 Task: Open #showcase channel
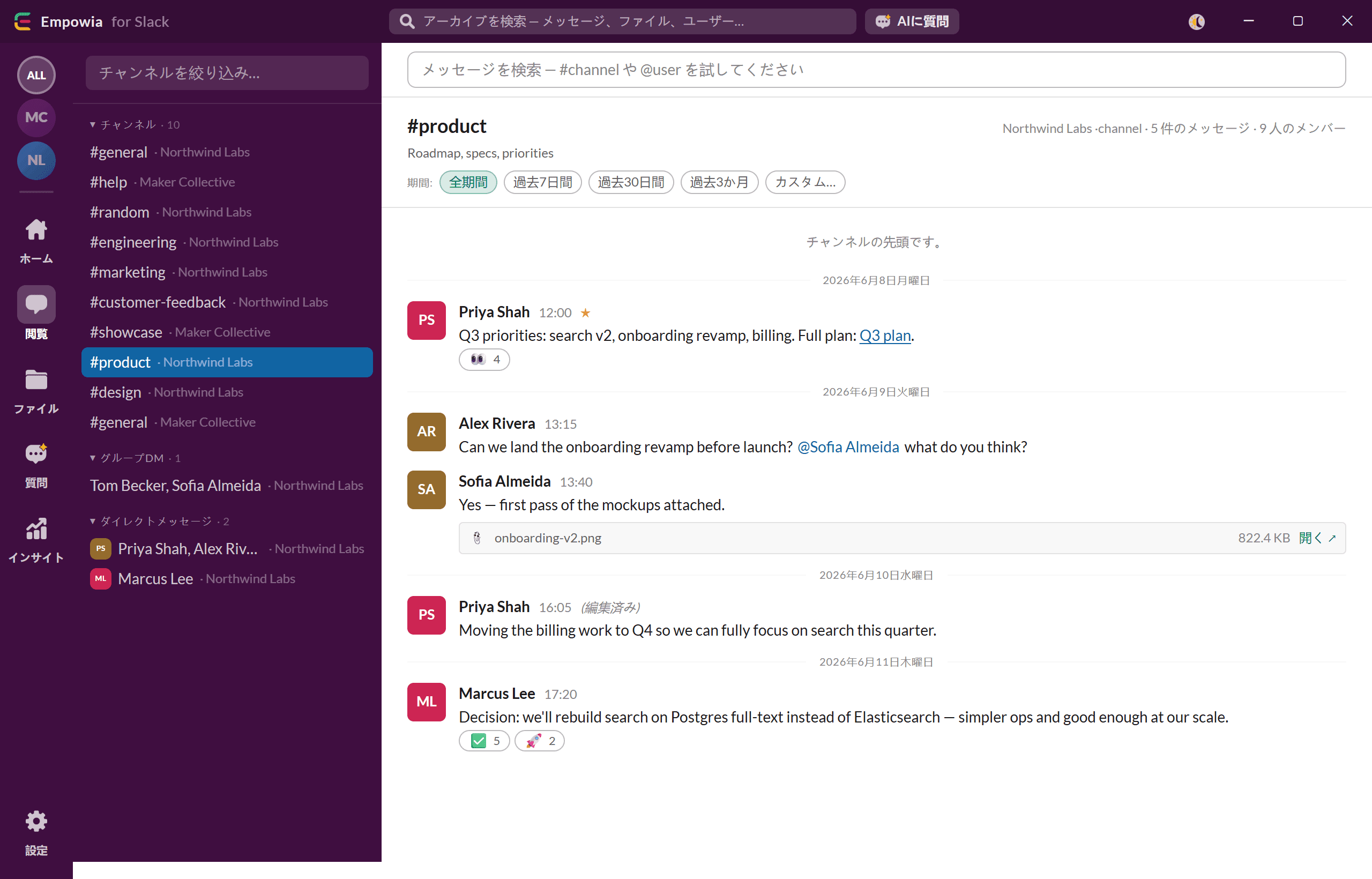(x=227, y=332)
